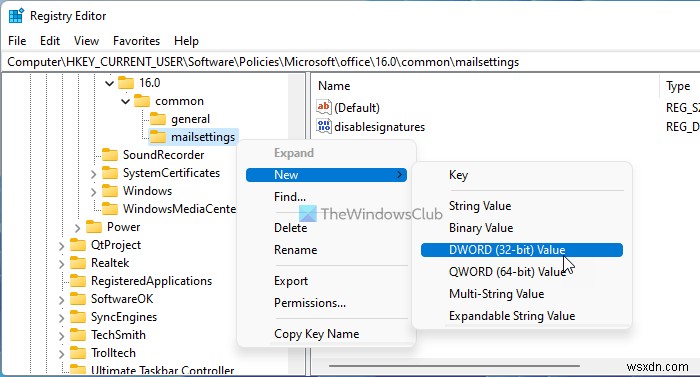The height and width of the screenshot is (377, 700).
Task: Collapse the common key
Action: tap(125, 101)
